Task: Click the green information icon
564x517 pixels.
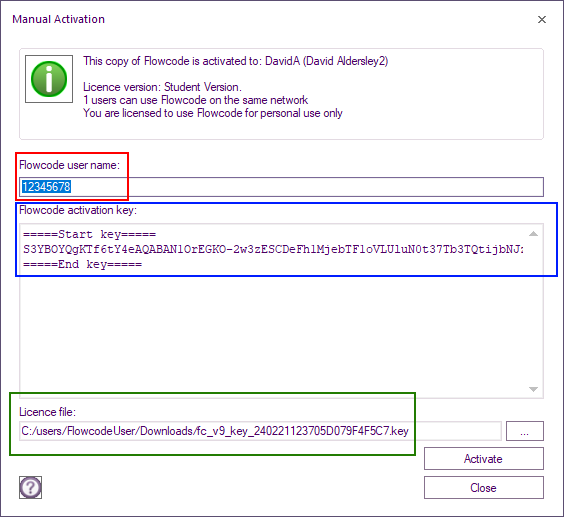Action: coord(49,79)
